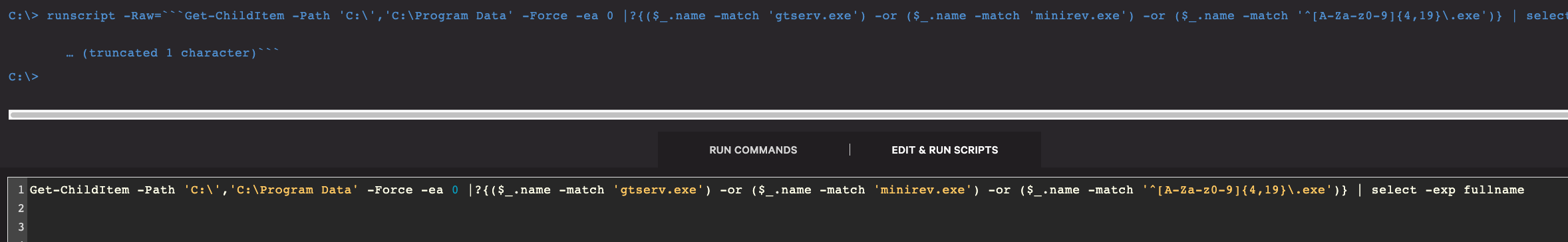Open the EDIT & RUN SCRIPTS tab
The height and width of the screenshot is (242, 1568).
tap(945, 150)
